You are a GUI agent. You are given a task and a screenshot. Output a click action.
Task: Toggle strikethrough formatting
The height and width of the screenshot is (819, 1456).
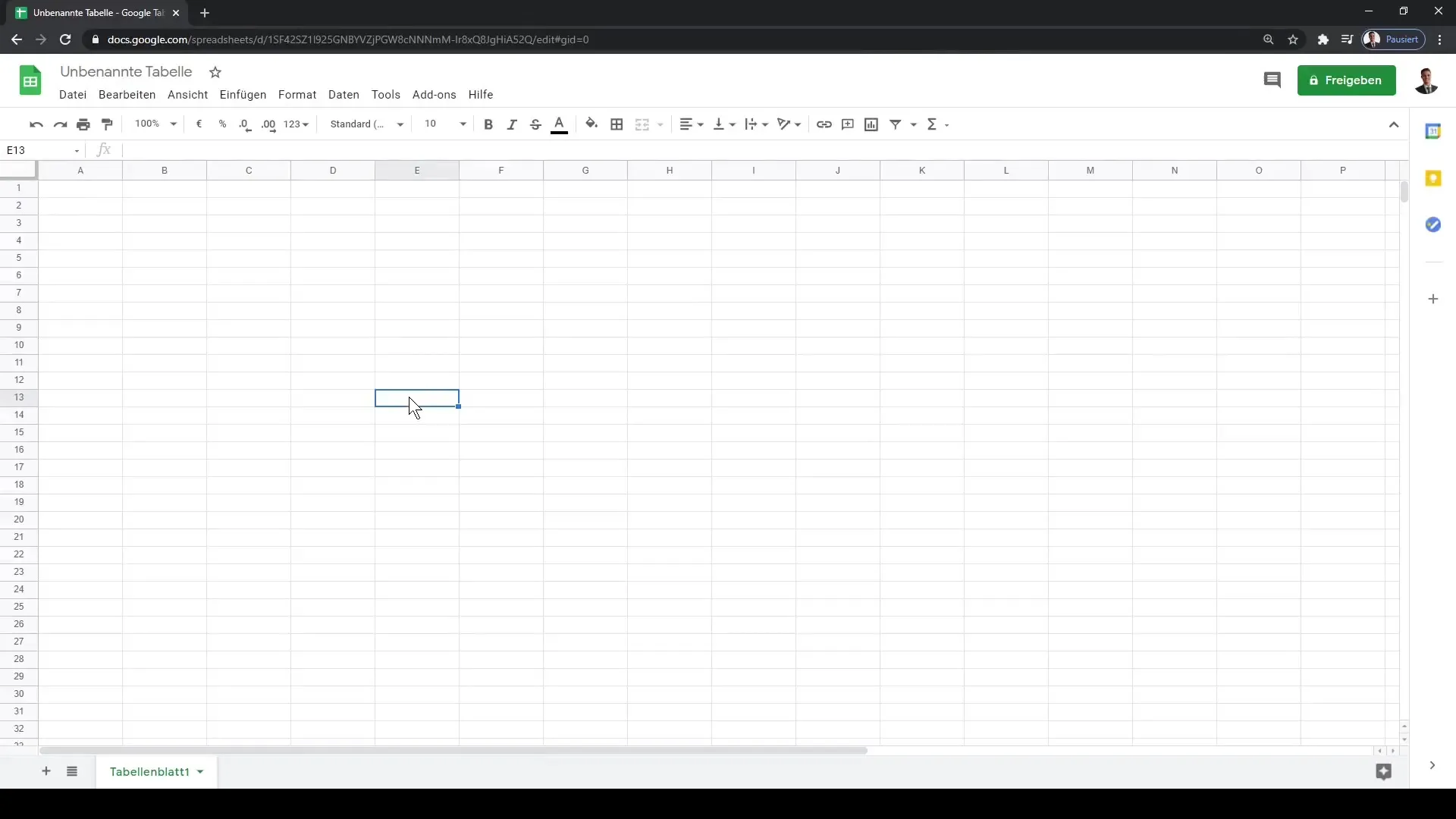(535, 124)
